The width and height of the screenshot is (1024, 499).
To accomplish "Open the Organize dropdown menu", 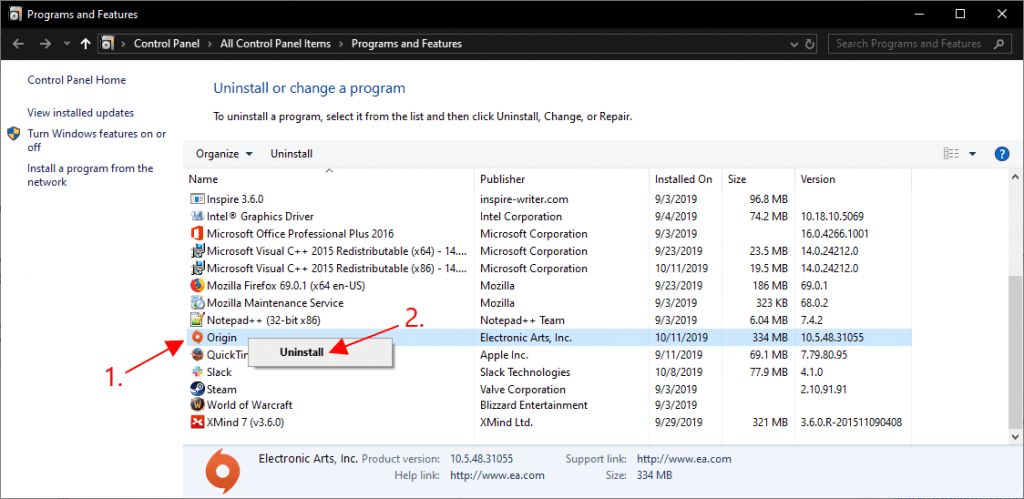I will coord(224,154).
